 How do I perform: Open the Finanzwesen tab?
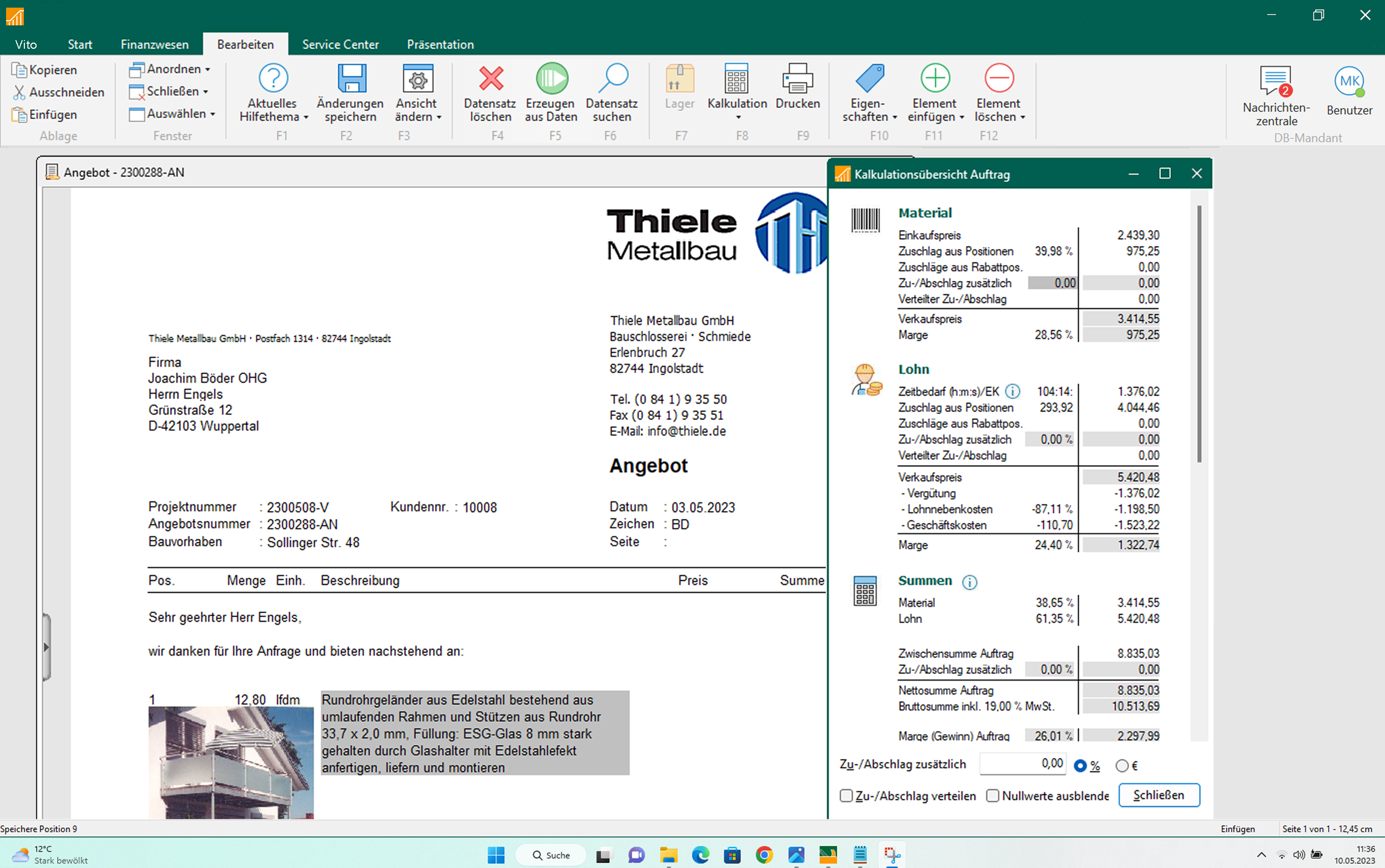(154, 44)
